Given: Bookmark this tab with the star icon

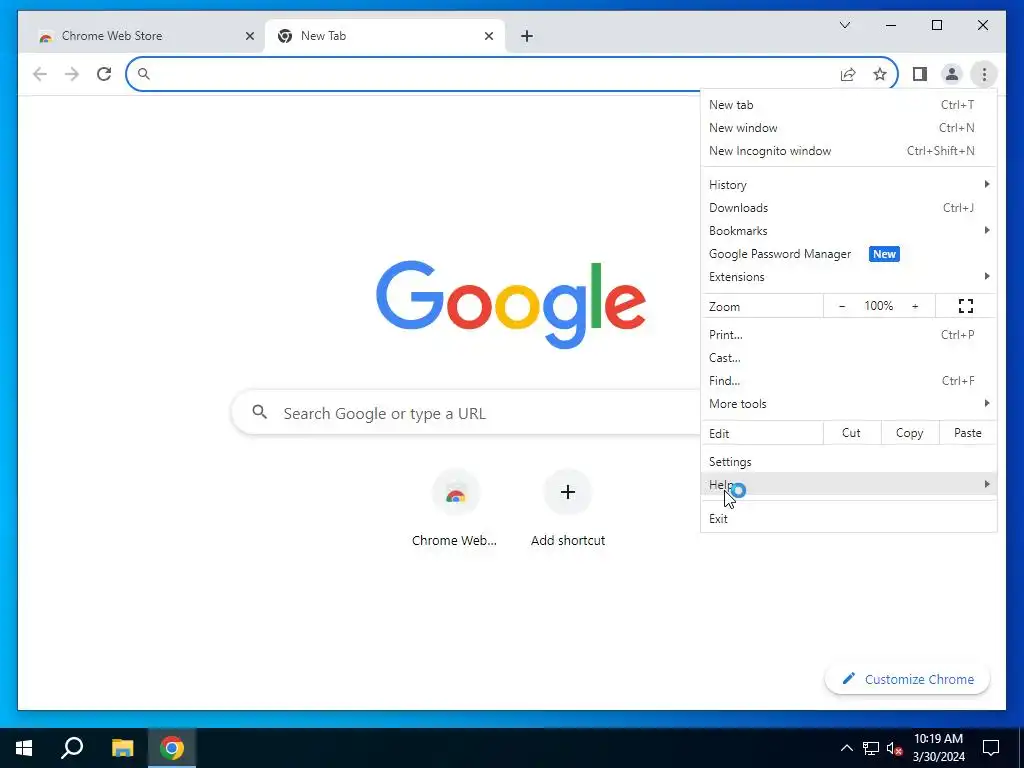Looking at the screenshot, I should click(x=880, y=74).
